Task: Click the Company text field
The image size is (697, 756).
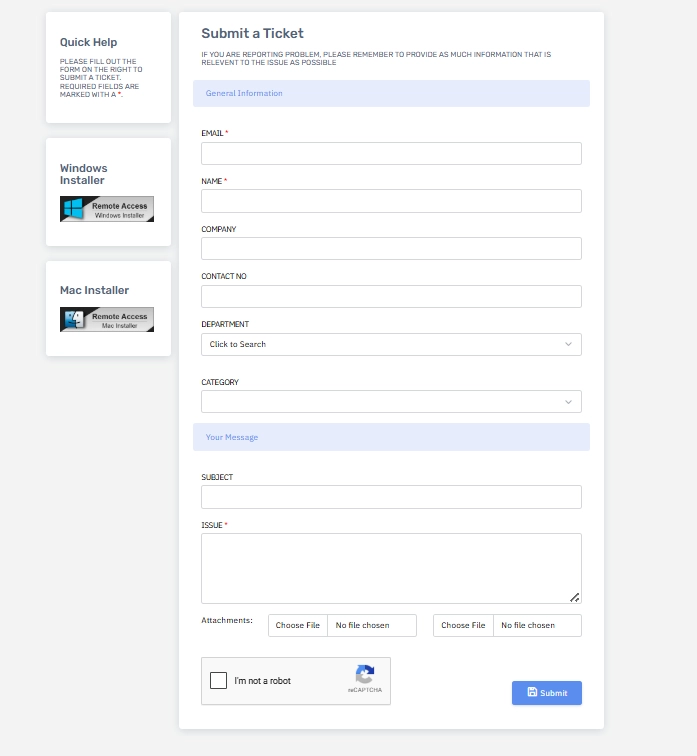Action: 391,249
